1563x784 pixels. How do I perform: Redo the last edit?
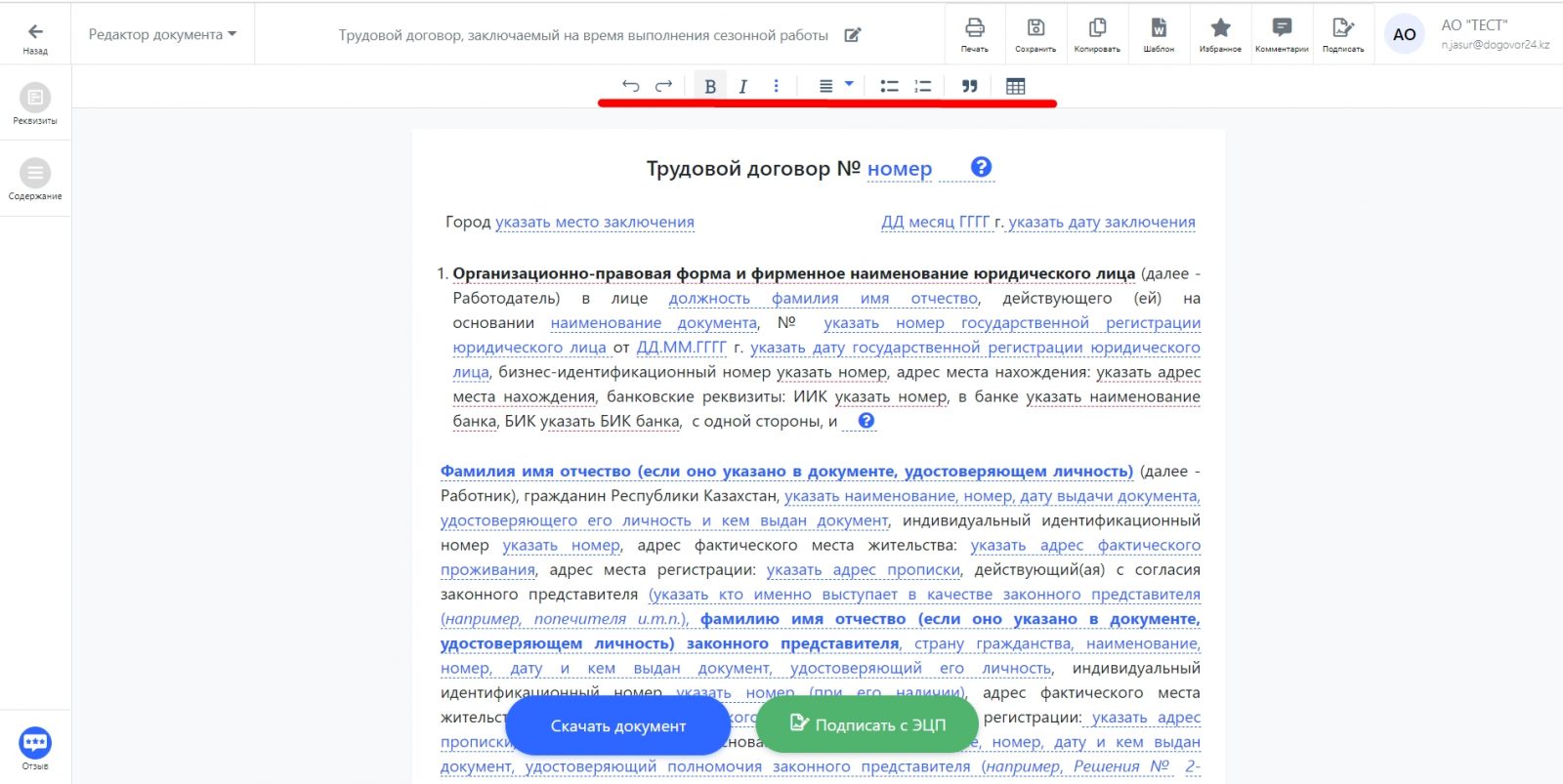663,86
